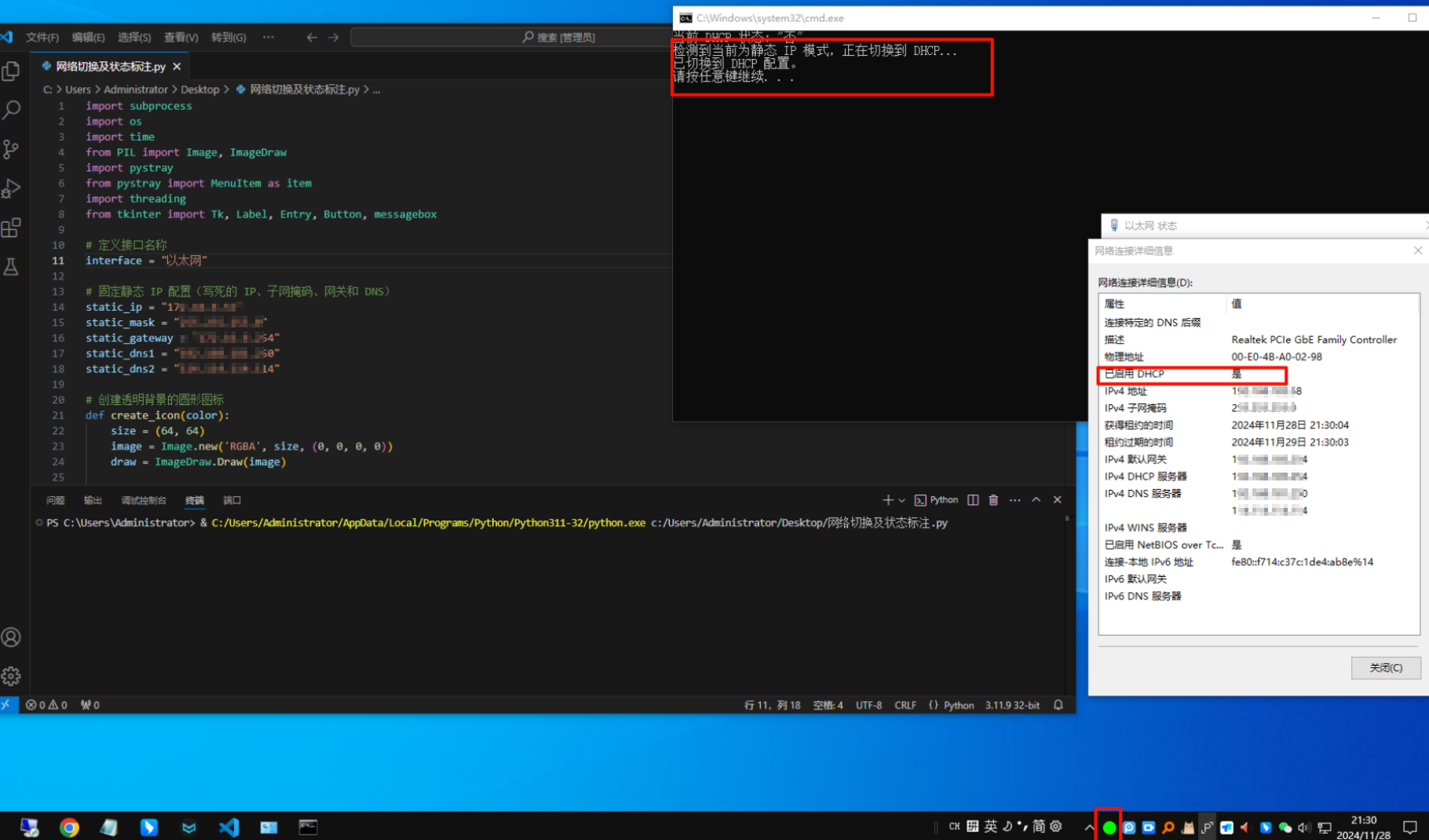Change end of line sequence CRLF
The width and height of the screenshot is (1429, 840).
click(x=905, y=705)
